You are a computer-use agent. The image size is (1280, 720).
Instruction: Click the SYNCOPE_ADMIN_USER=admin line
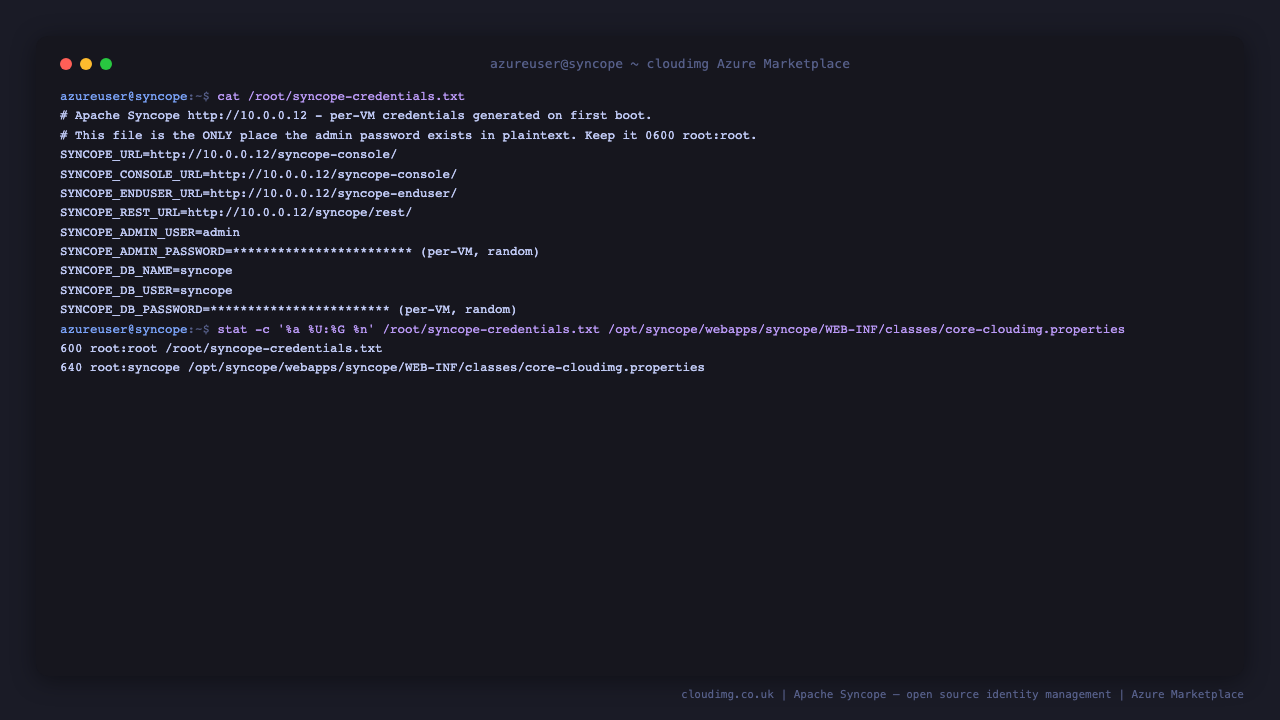[150, 232]
